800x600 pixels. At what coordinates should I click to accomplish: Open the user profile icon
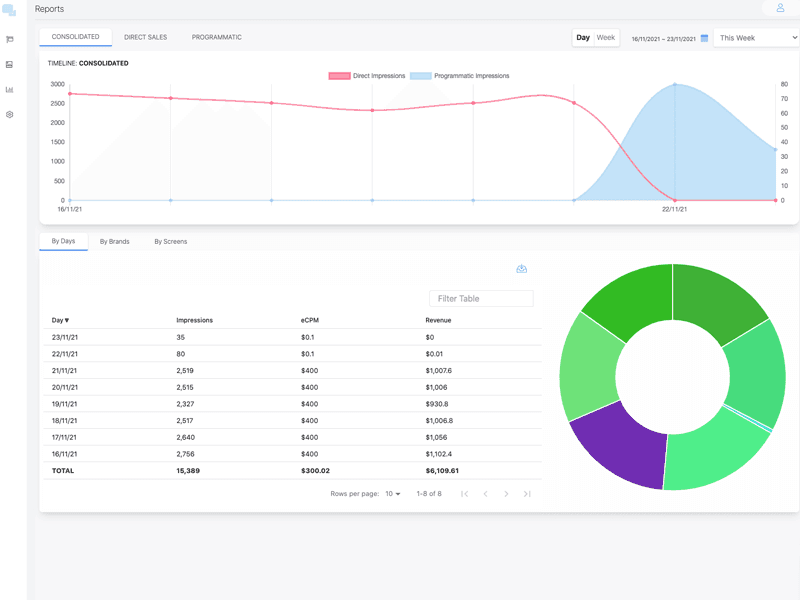click(780, 8)
